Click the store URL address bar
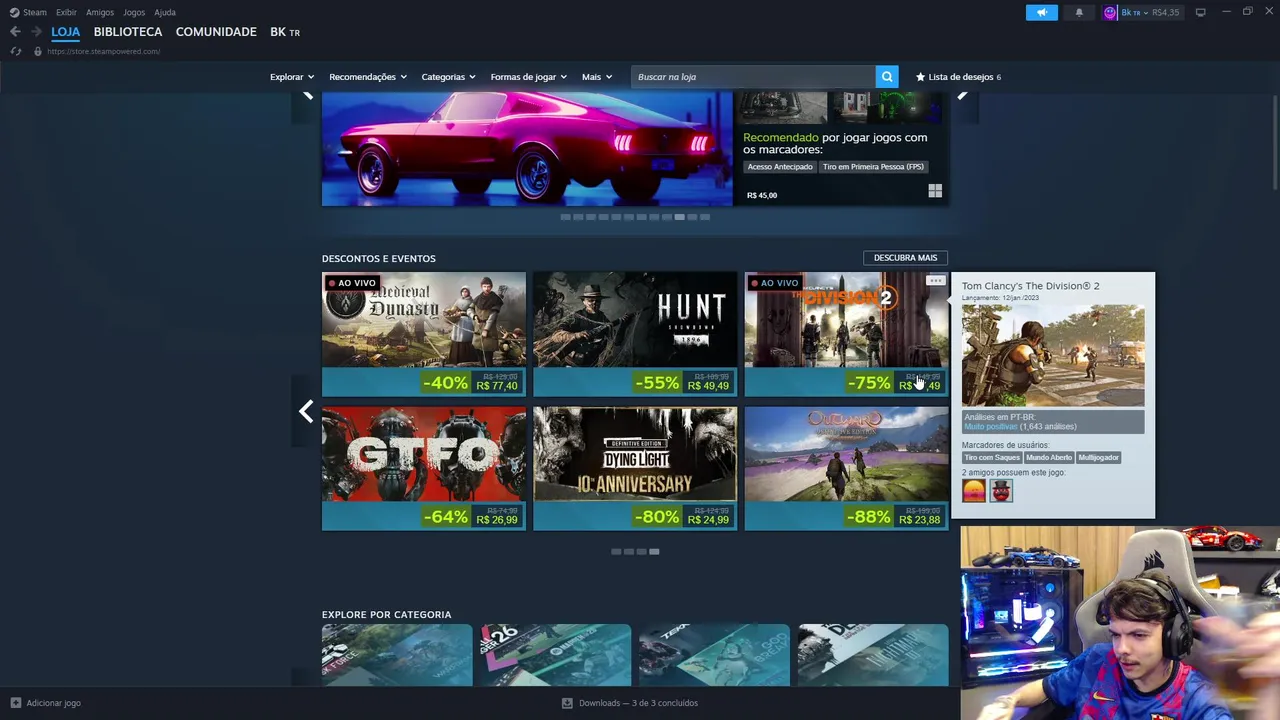This screenshot has height=720, width=1280. pyautogui.click(x=103, y=51)
